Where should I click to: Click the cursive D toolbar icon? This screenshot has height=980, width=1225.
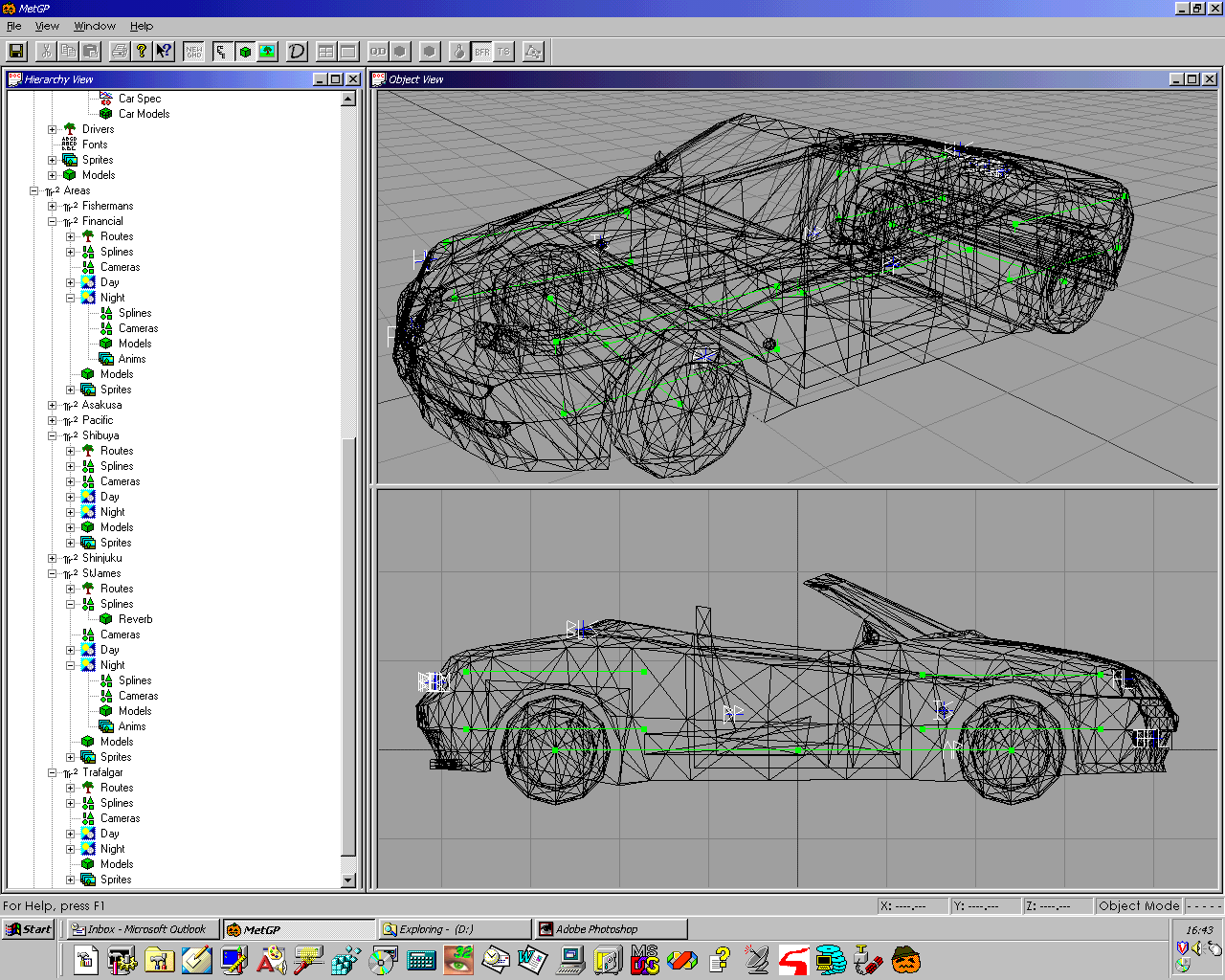tap(297, 52)
